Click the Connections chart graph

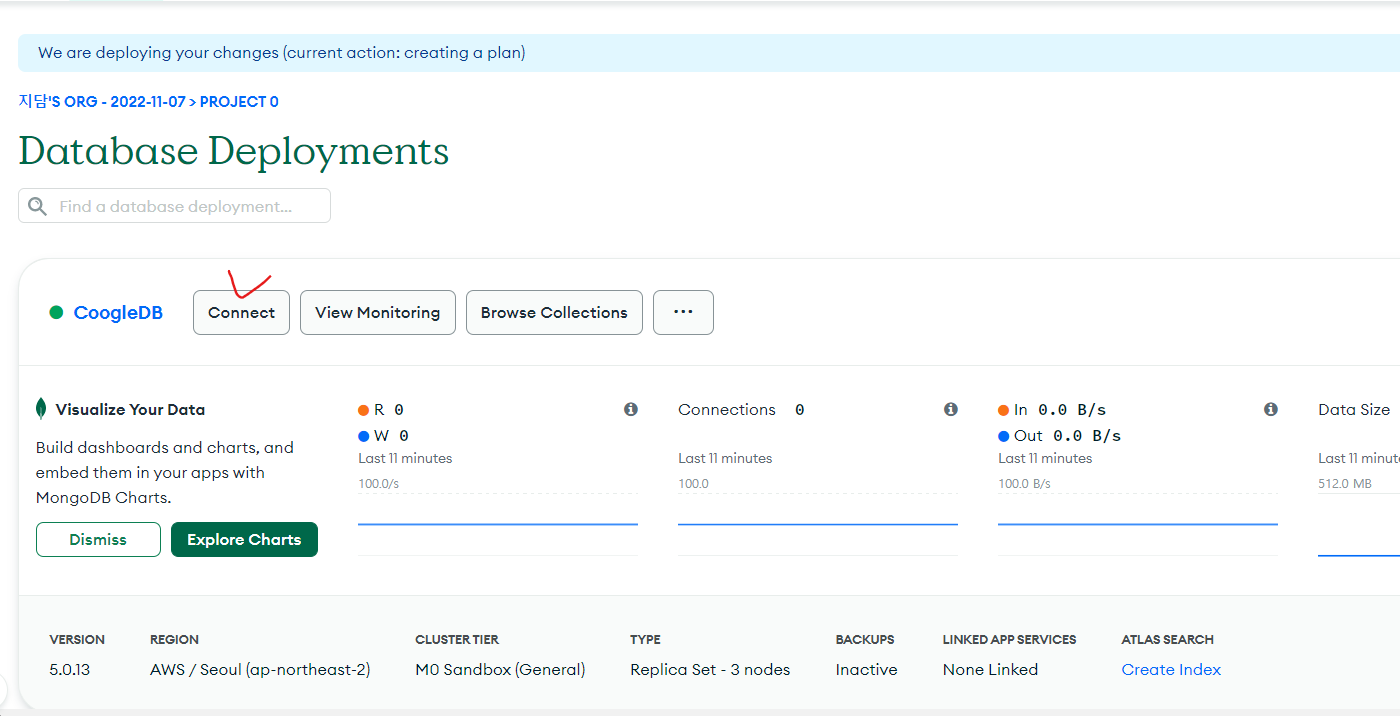pos(818,523)
